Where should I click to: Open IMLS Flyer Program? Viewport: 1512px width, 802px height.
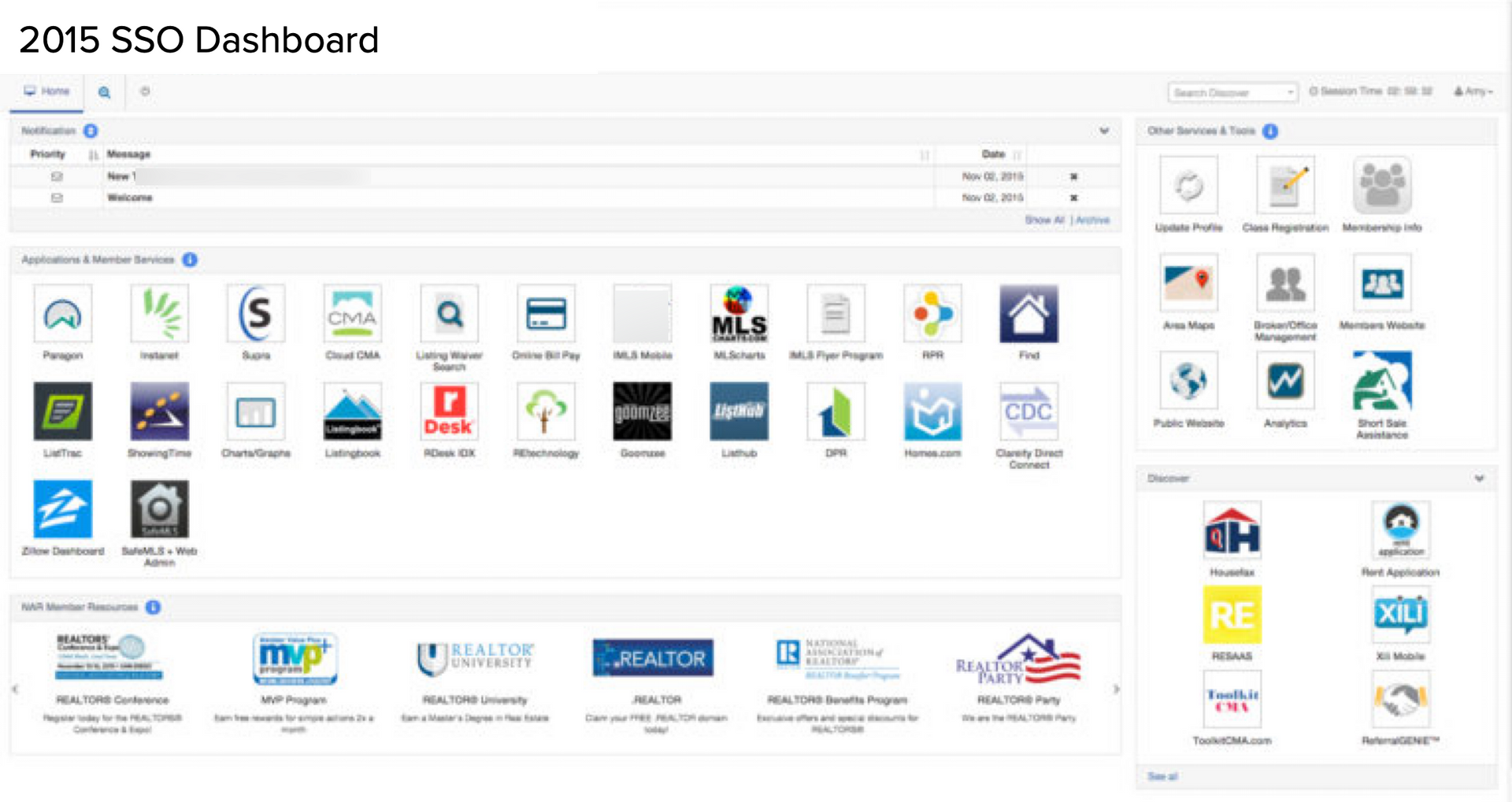coord(836,314)
